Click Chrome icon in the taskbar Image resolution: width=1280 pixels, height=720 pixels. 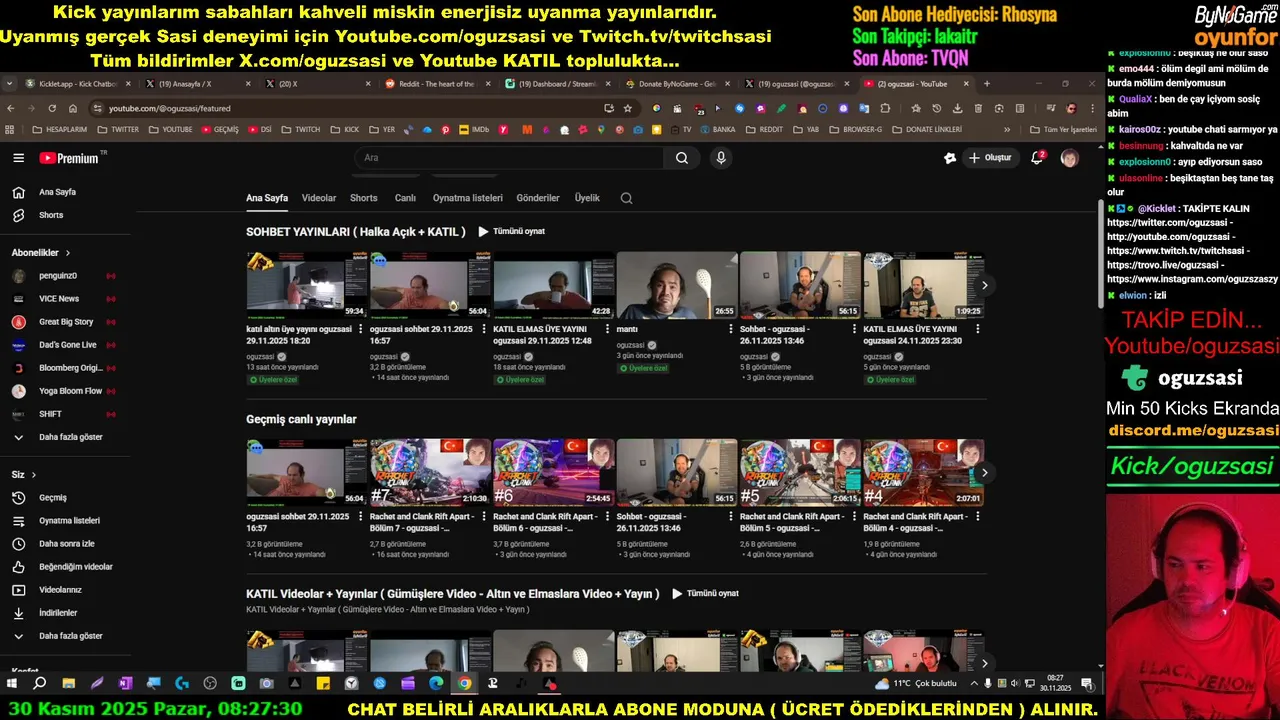(x=464, y=684)
